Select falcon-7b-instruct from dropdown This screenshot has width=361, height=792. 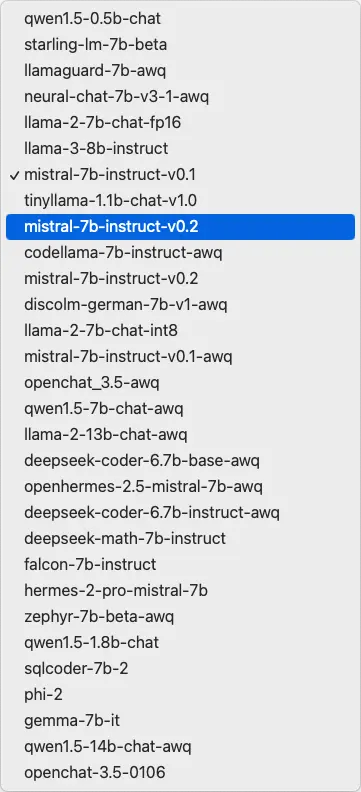click(180, 565)
